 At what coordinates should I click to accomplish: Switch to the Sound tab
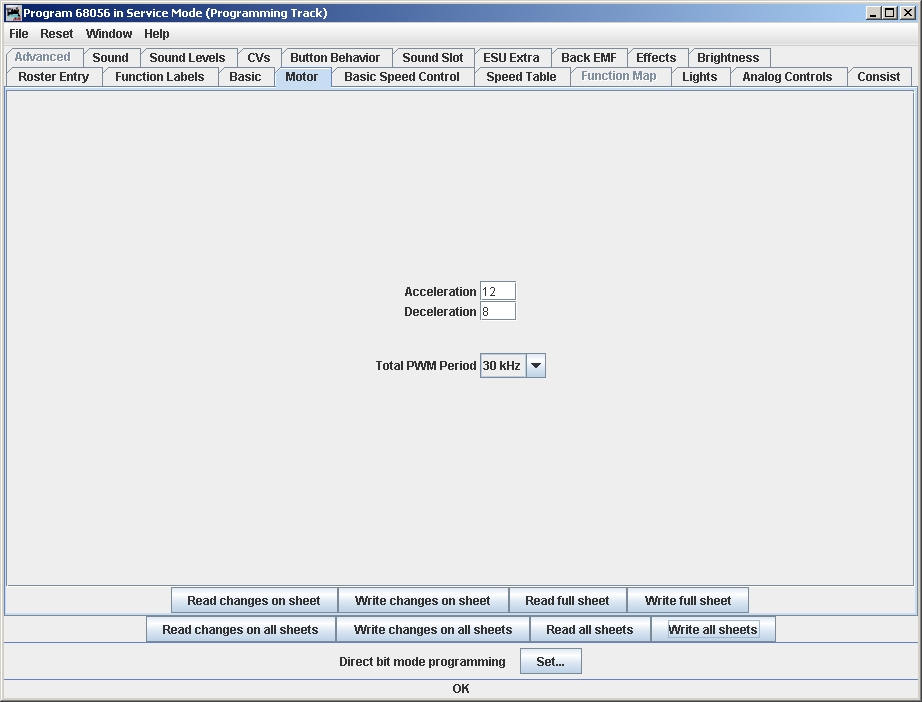pyautogui.click(x=110, y=58)
